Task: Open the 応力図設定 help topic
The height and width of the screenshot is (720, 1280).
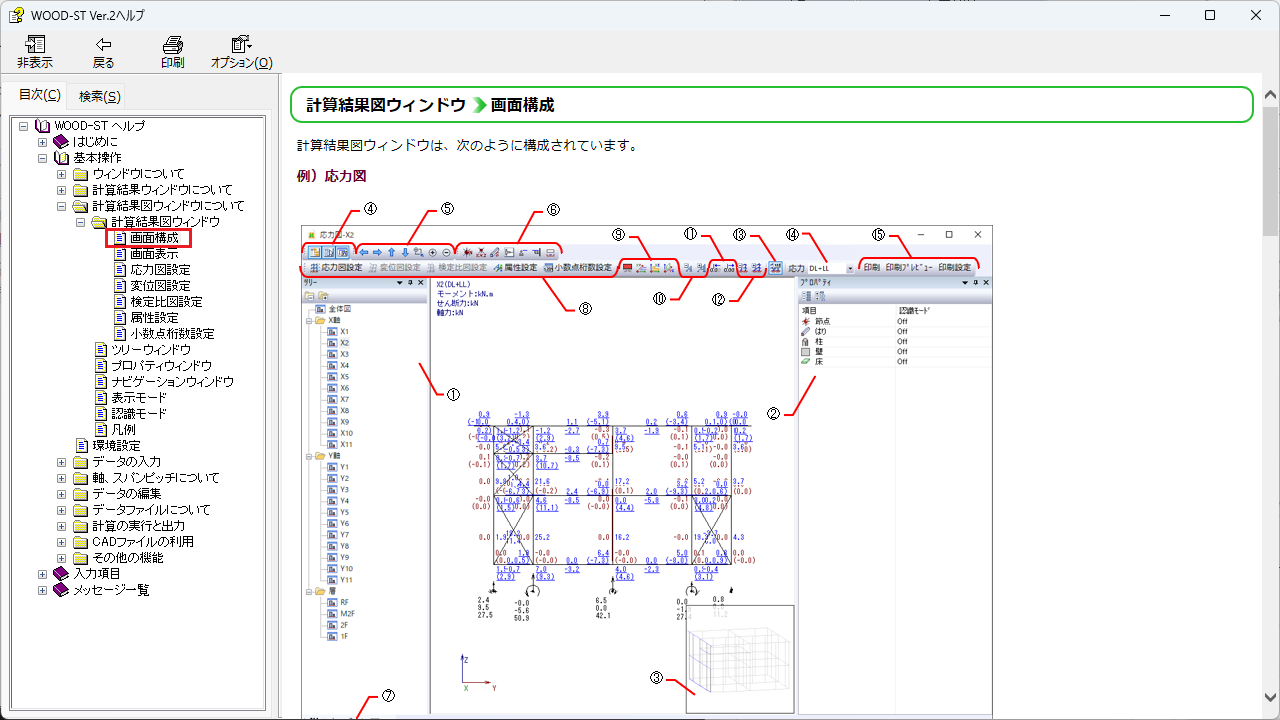Action: click(x=160, y=270)
